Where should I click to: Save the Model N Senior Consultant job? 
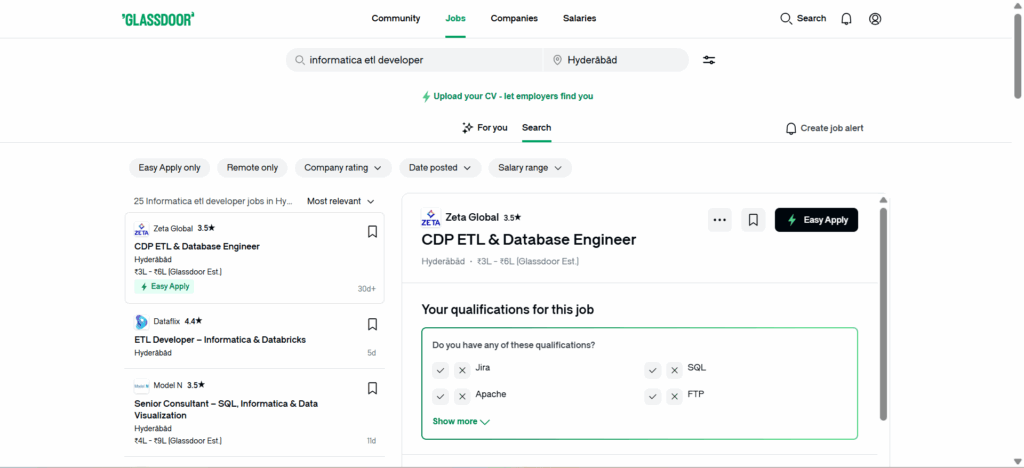point(372,388)
